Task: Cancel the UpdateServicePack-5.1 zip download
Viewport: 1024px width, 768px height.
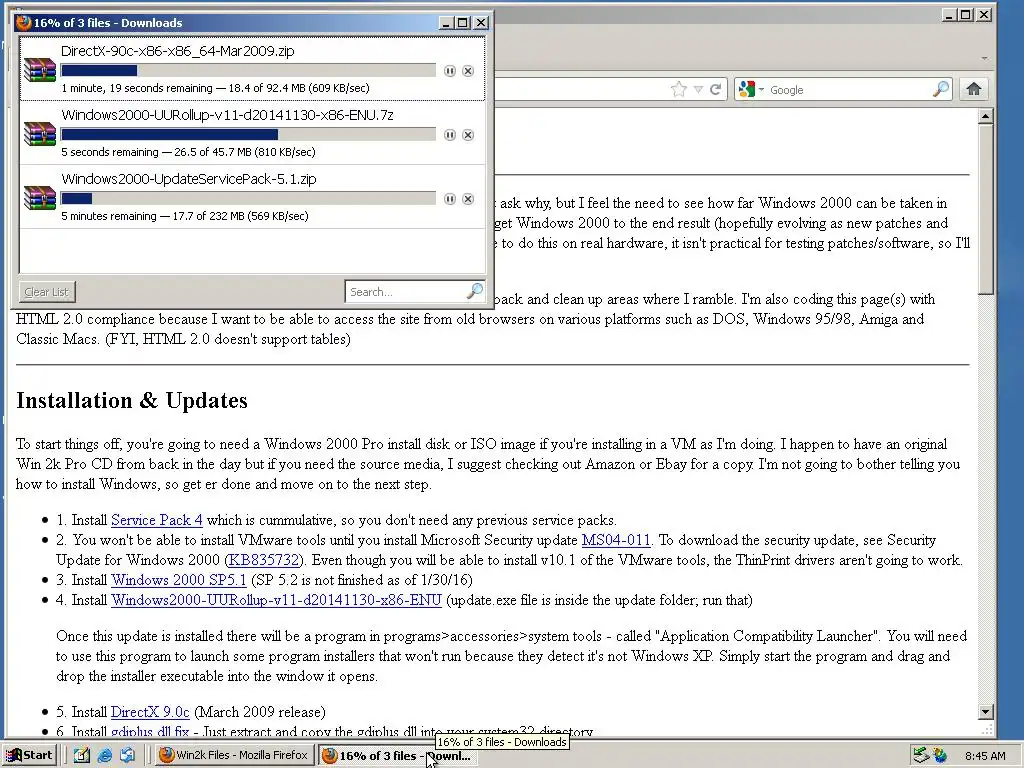Action: 468,199
